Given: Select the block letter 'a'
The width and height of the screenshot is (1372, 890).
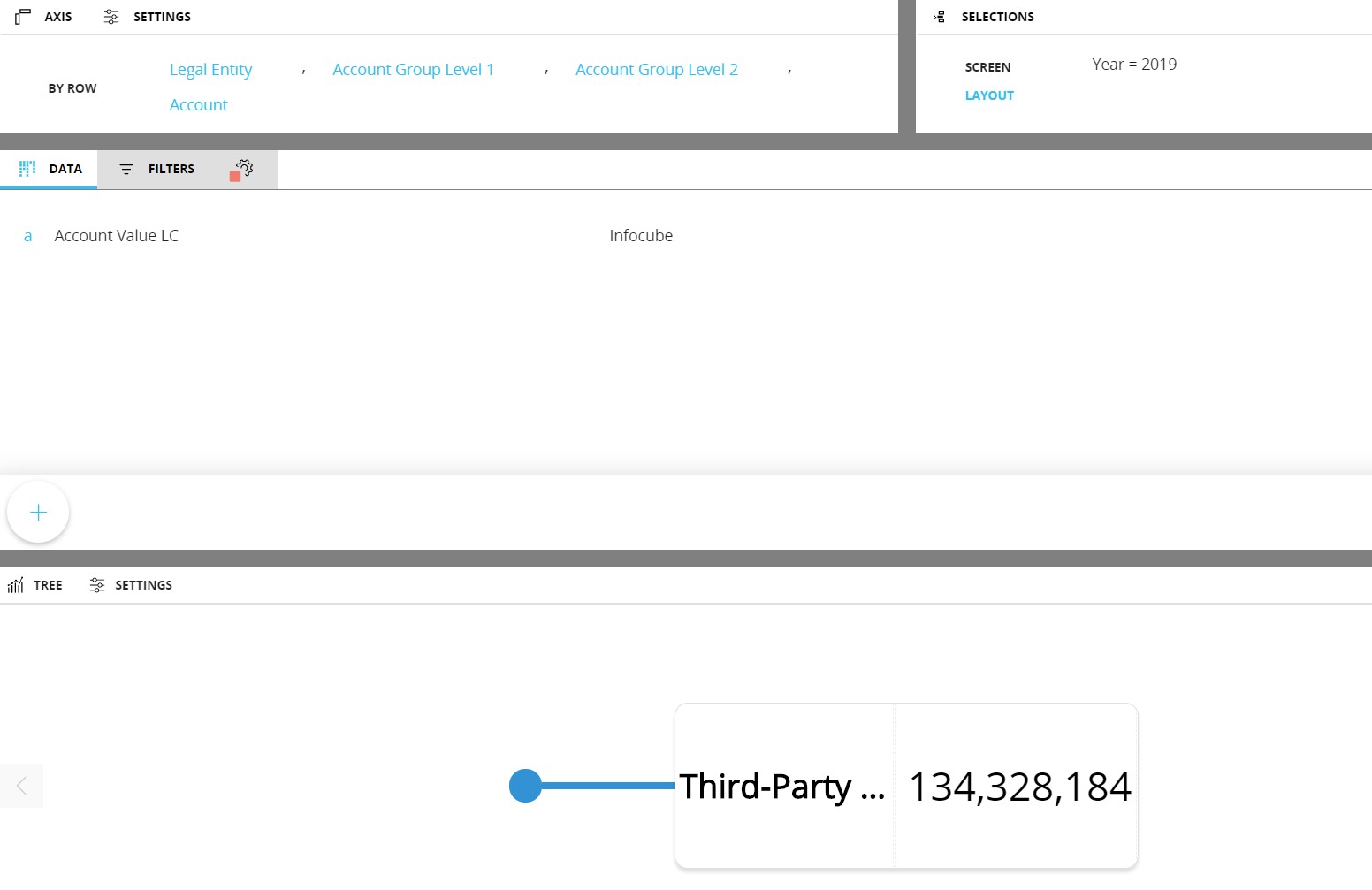Looking at the screenshot, I should coord(28,236).
